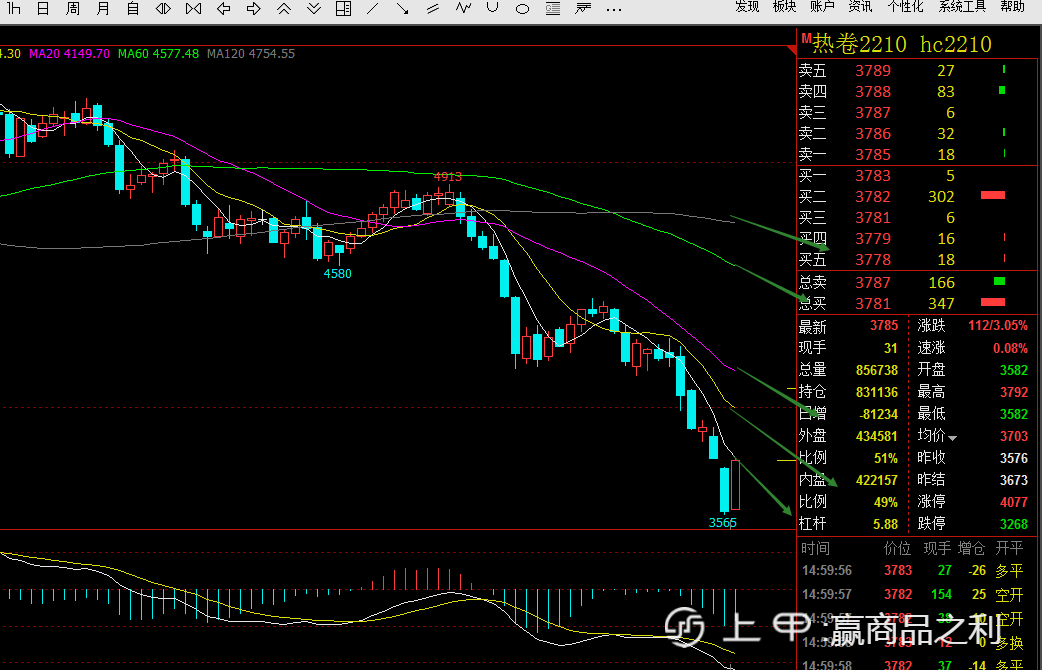Switch chart to daily (日) period
Viewport: 1042px width, 670px height.
click(x=42, y=9)
